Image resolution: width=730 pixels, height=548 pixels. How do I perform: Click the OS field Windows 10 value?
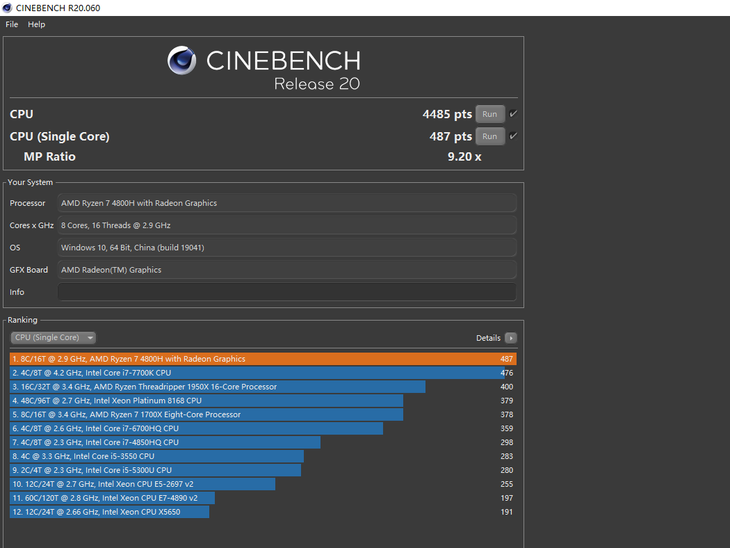point(287,248)
